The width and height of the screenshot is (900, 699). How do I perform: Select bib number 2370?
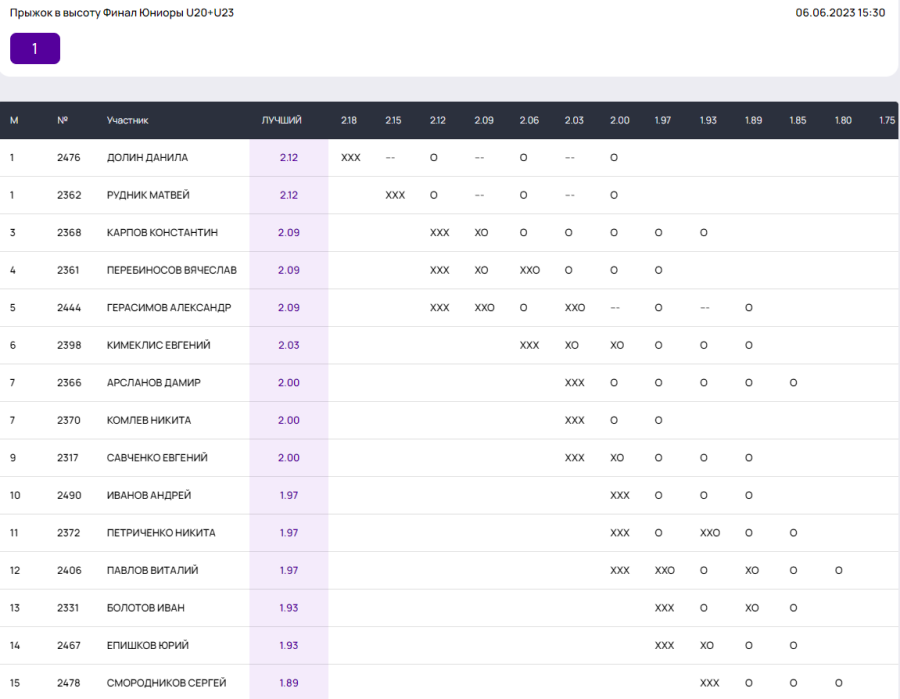[68, 420]
